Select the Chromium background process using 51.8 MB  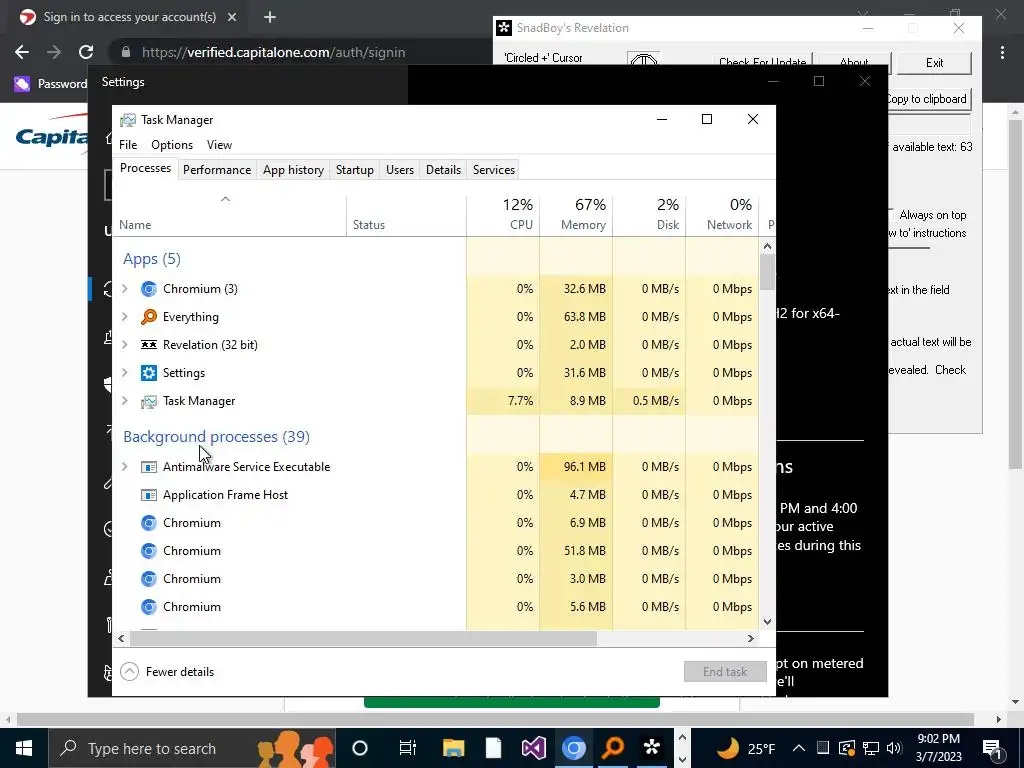point(435,551)
